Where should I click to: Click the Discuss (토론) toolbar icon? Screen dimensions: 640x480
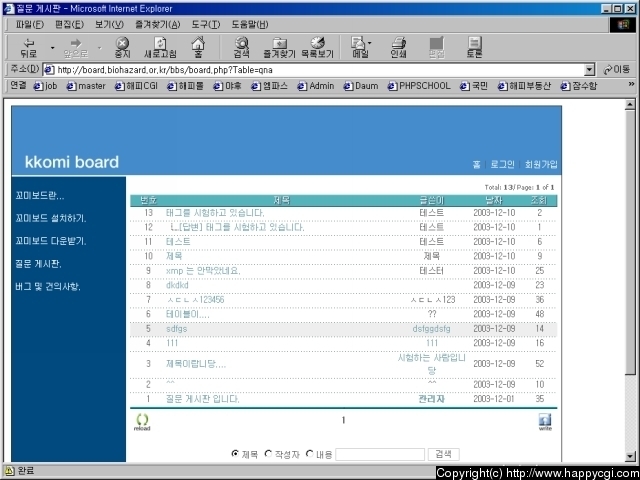click(474, 48)
